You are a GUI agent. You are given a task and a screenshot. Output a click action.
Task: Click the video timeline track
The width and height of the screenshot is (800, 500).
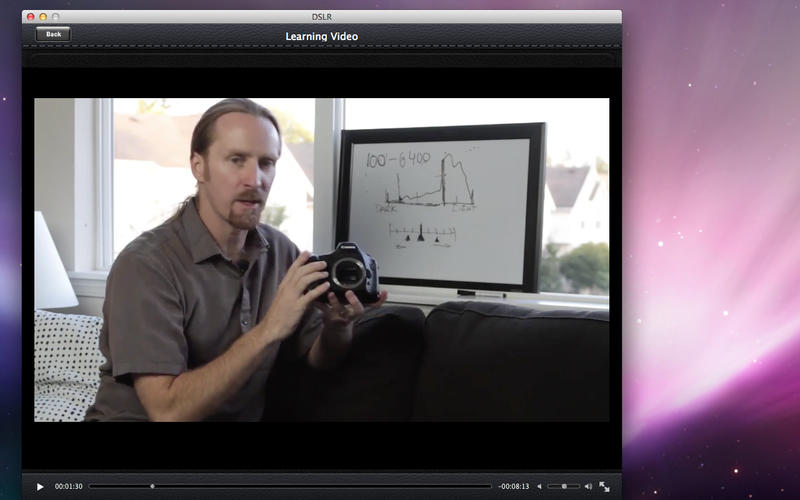point(290,486)
